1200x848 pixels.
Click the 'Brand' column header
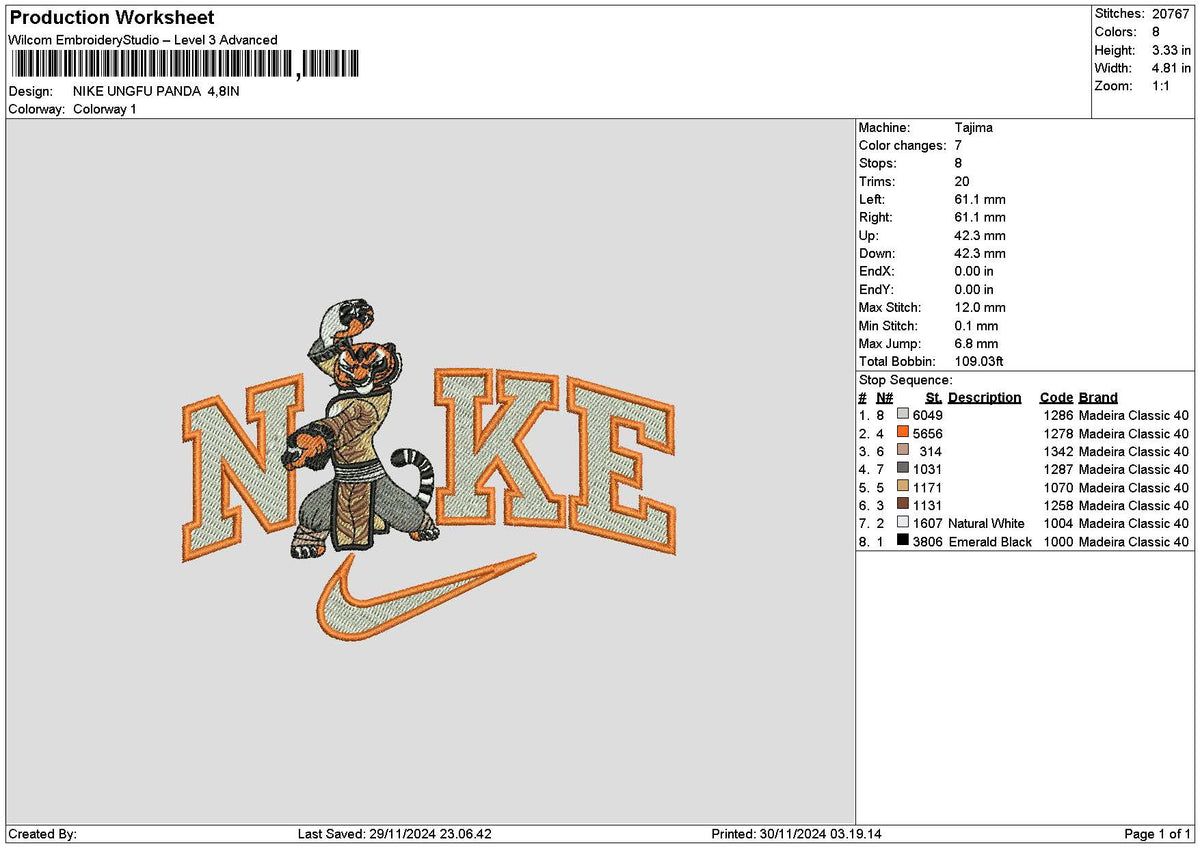coord(1098,398)
